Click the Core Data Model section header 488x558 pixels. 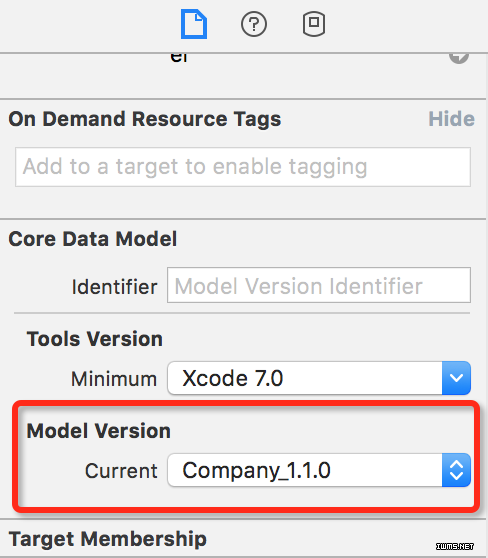tap(93, 239)
